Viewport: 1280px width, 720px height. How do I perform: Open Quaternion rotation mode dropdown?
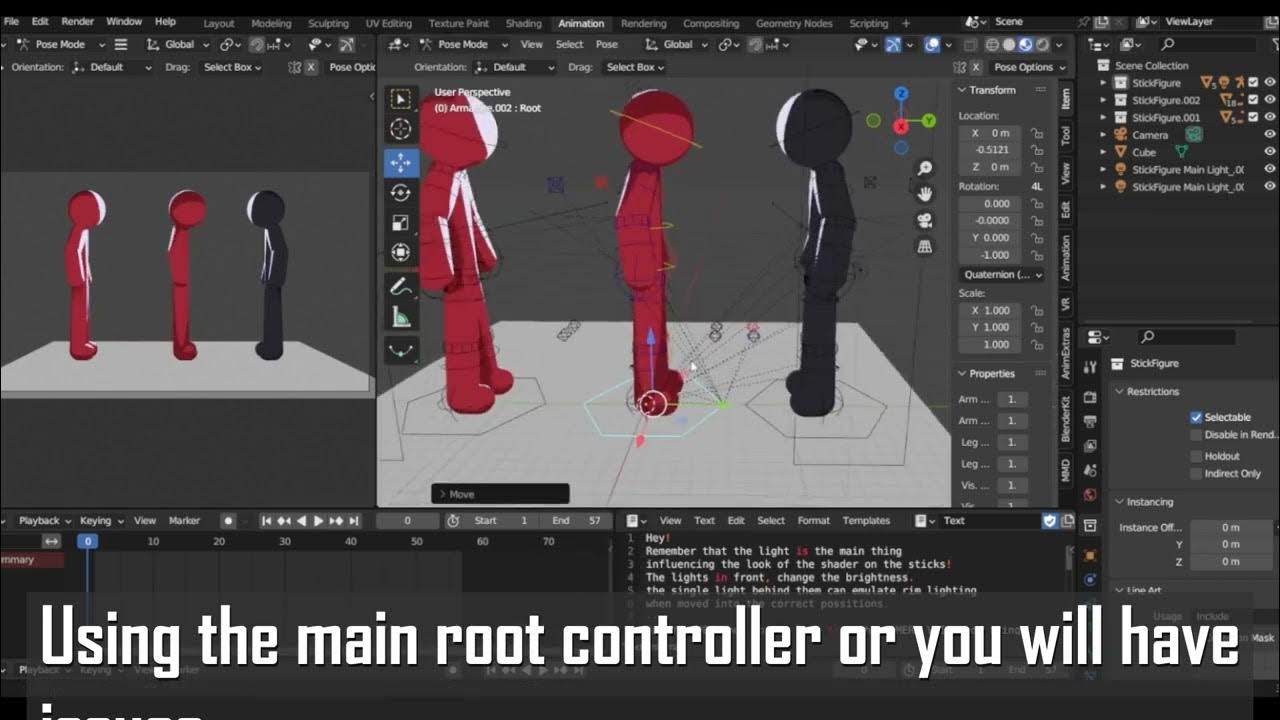coord(1002,274)
